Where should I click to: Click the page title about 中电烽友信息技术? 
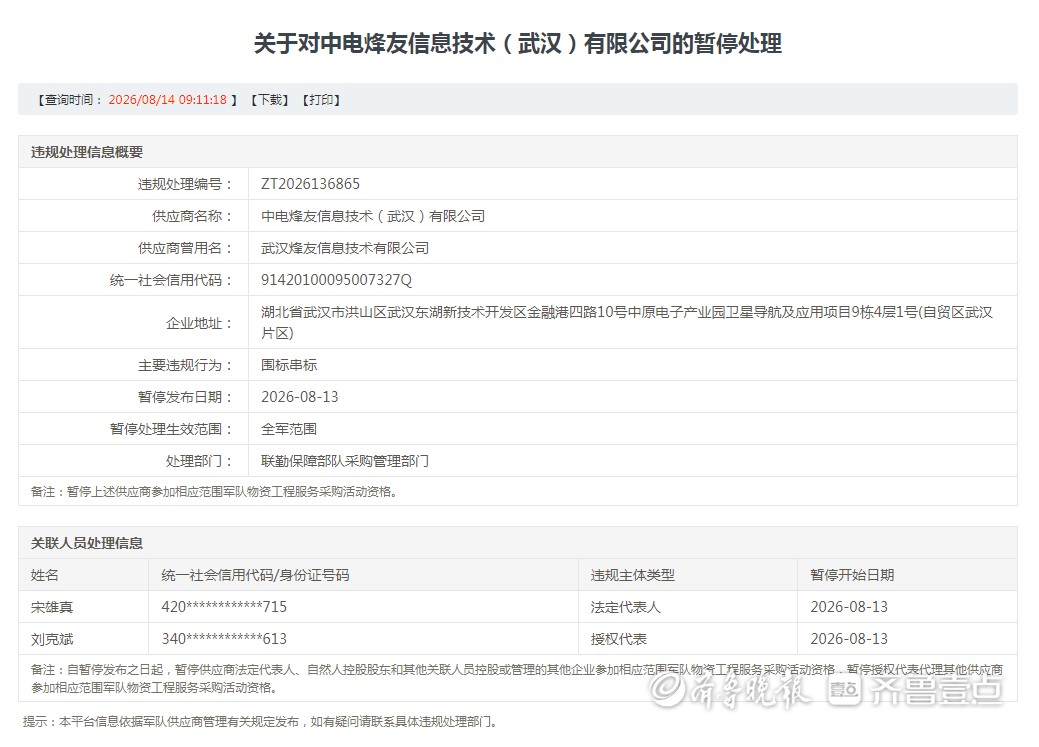click(x=518, y=44)
